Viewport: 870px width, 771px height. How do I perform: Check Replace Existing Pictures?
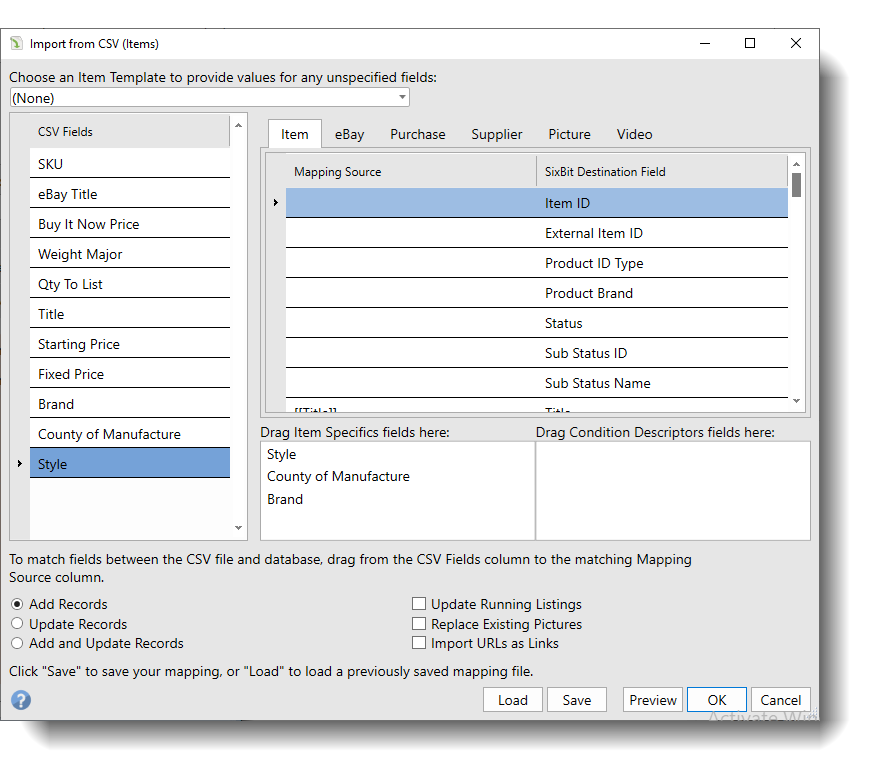[x=419, y=623]
